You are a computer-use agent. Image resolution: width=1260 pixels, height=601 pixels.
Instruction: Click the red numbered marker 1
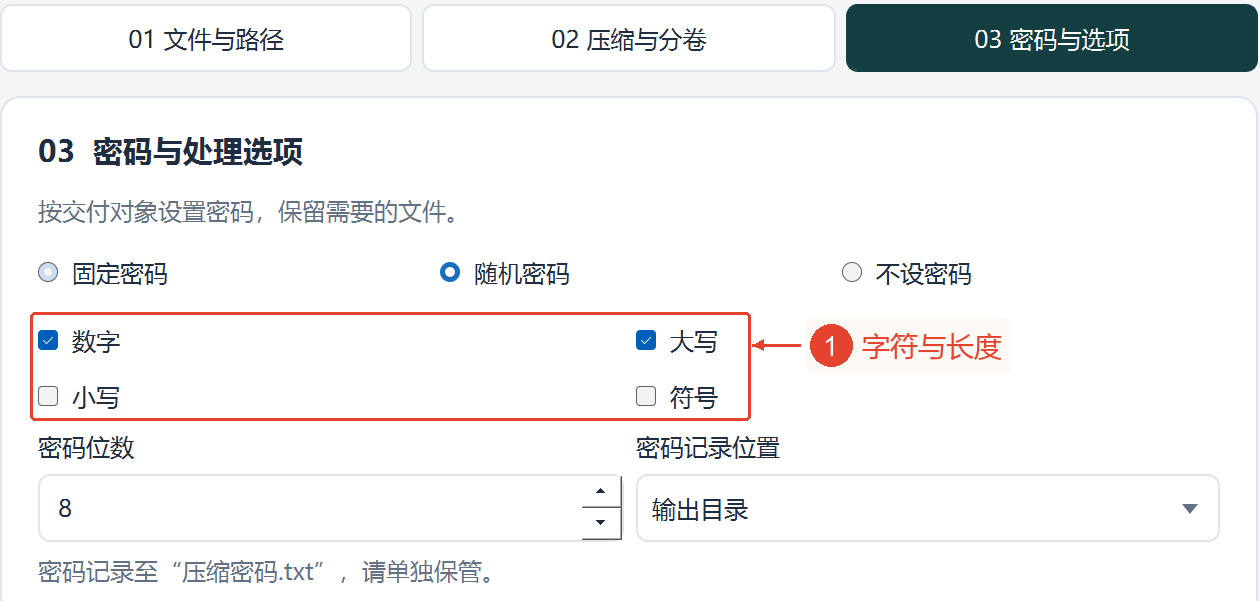tap(831, 347)
